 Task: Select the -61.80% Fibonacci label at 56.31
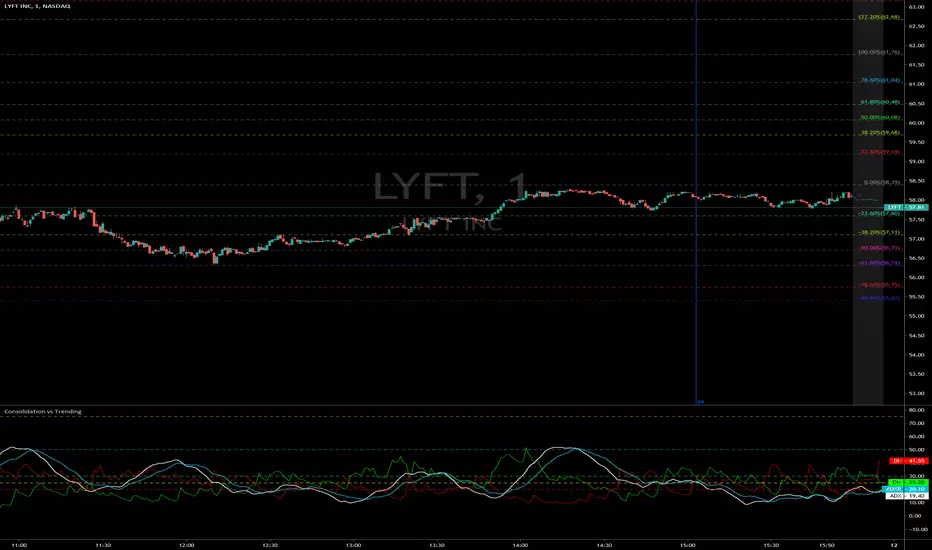(879, 263)
